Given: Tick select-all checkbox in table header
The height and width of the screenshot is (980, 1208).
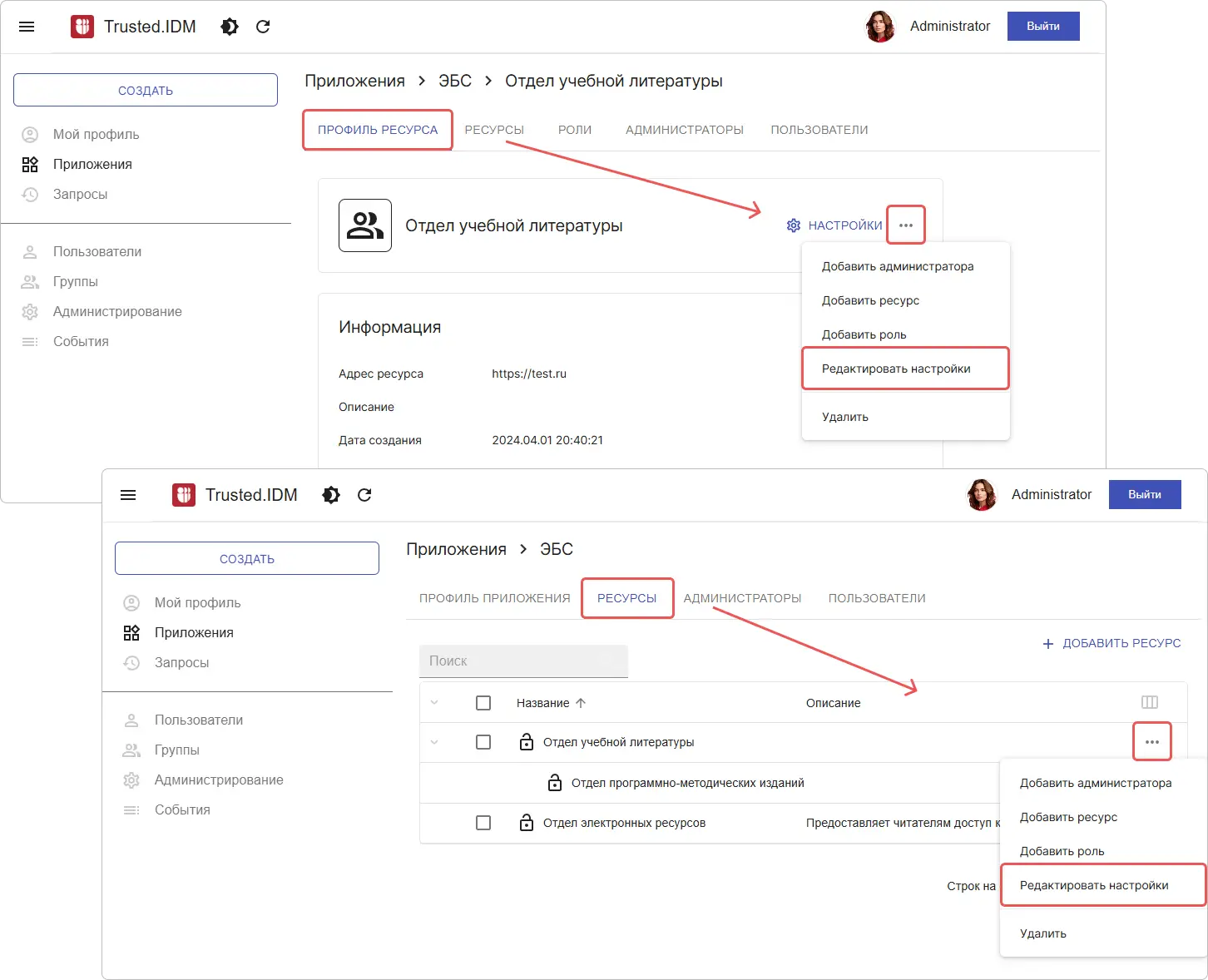Looking at the screenshot, I should [483, 703].
